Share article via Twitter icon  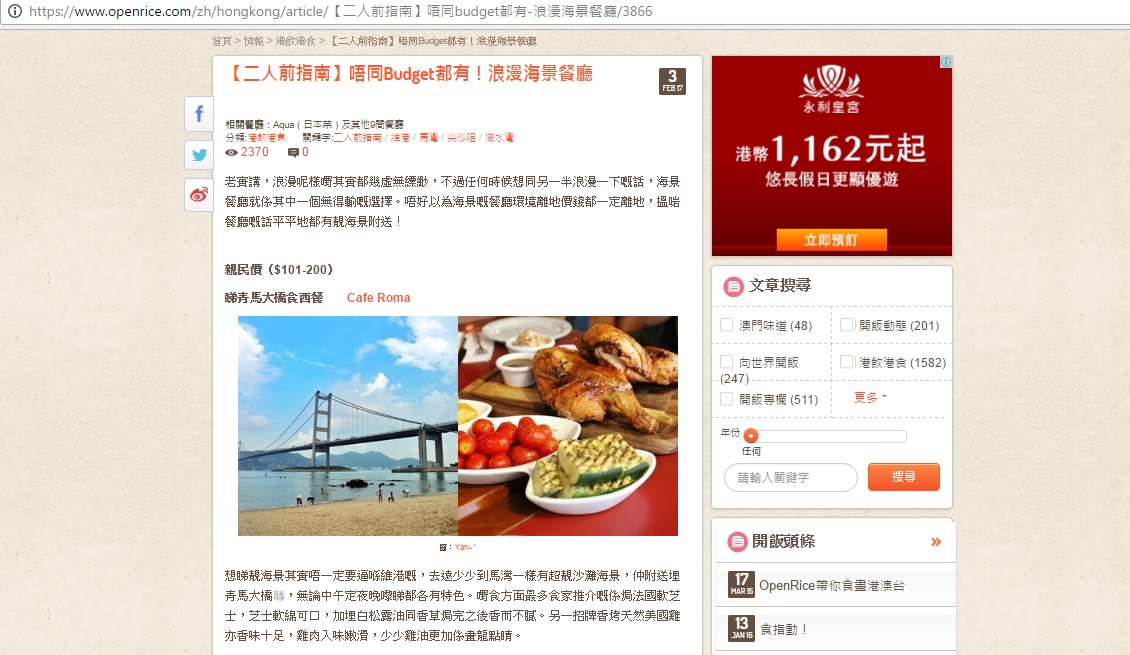(199, 154)
